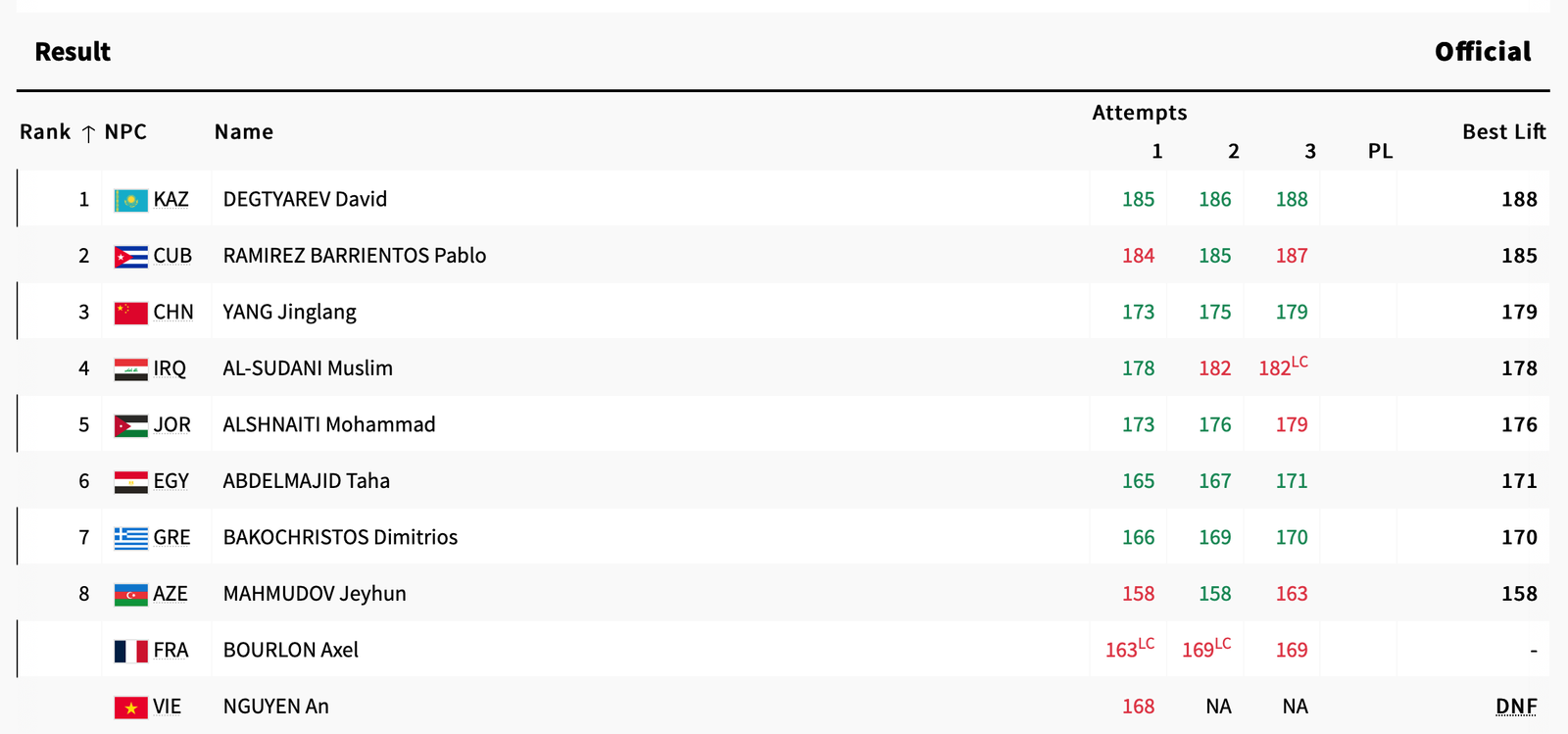Viewport: 1568px width, 734px height.
Task: Select athlete DEGTYAREV David
Action: (x=305, y=200)
